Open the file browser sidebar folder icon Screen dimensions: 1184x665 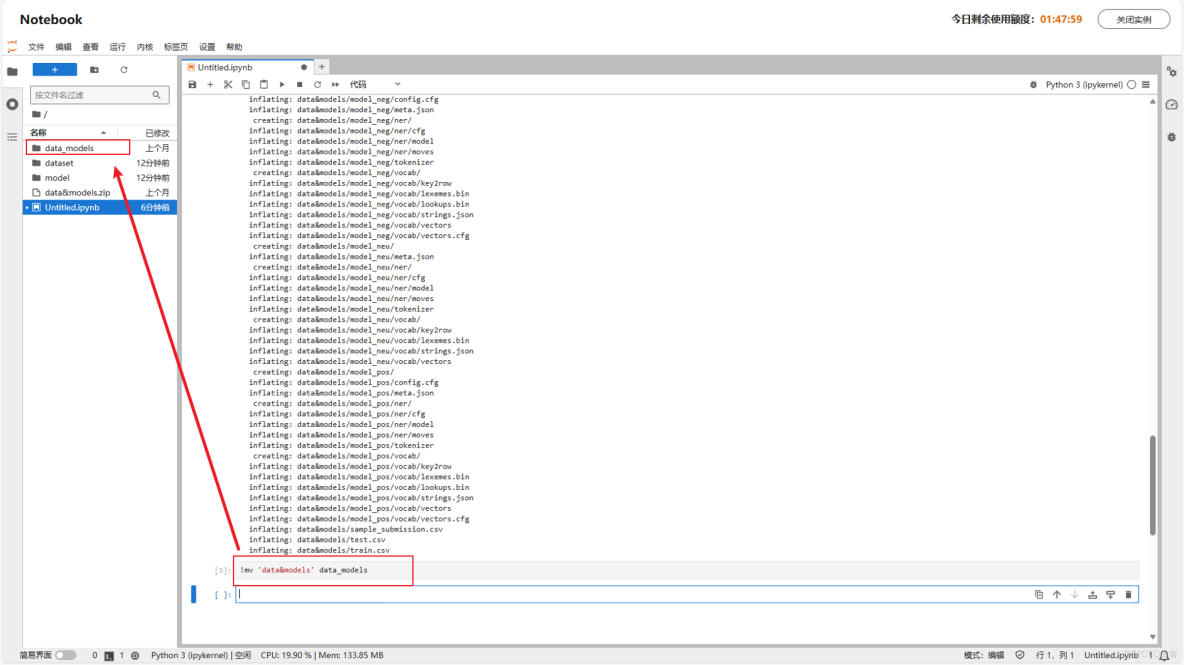pos(12,71)
